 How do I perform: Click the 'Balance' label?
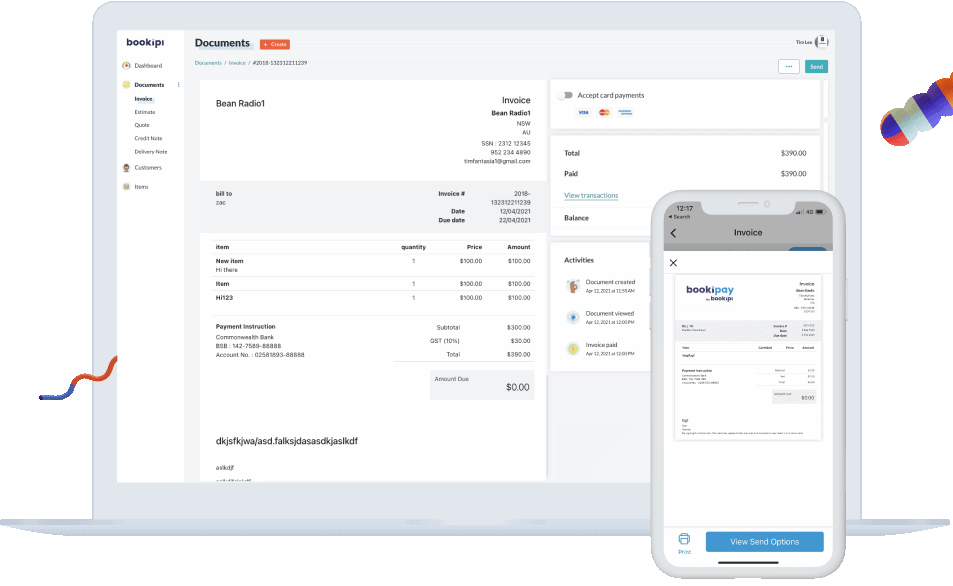pyautogui.click(x=576, y=218)
